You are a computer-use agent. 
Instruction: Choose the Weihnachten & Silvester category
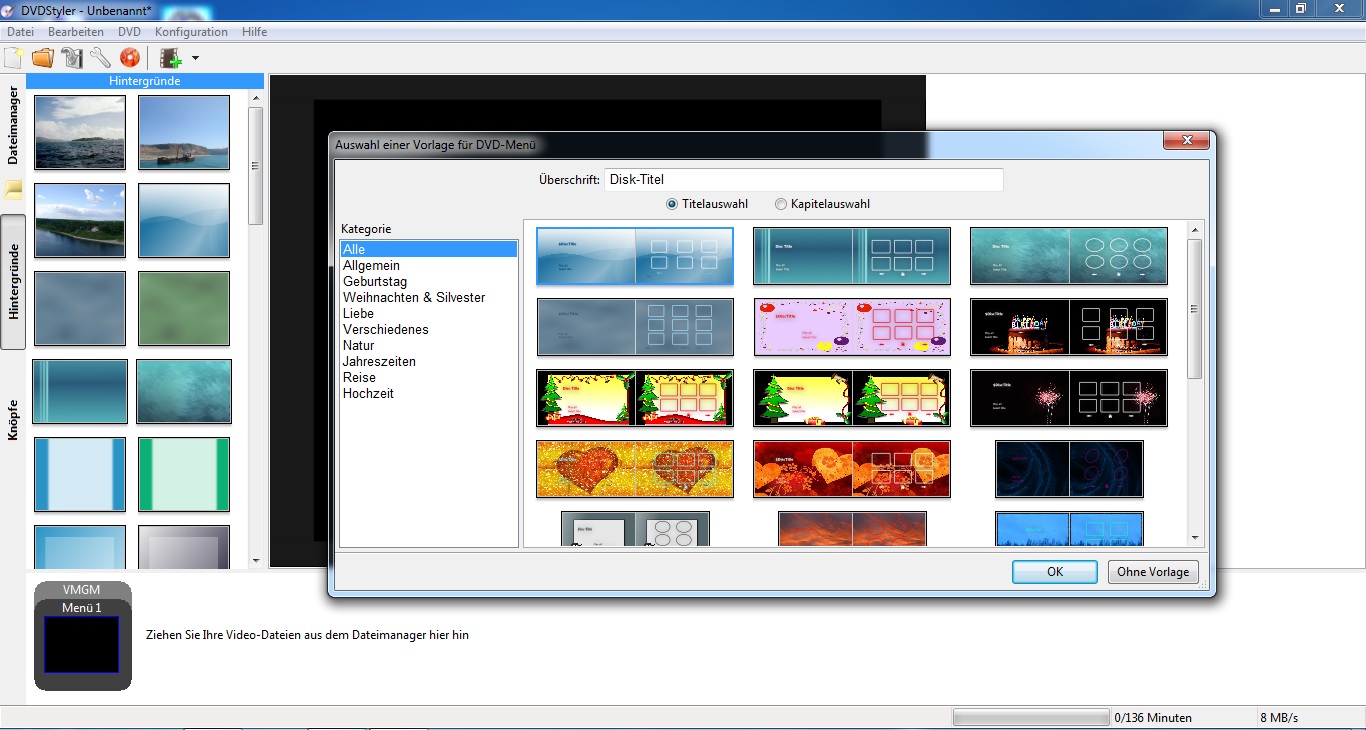pyautogui.click(x=414, y=297)
